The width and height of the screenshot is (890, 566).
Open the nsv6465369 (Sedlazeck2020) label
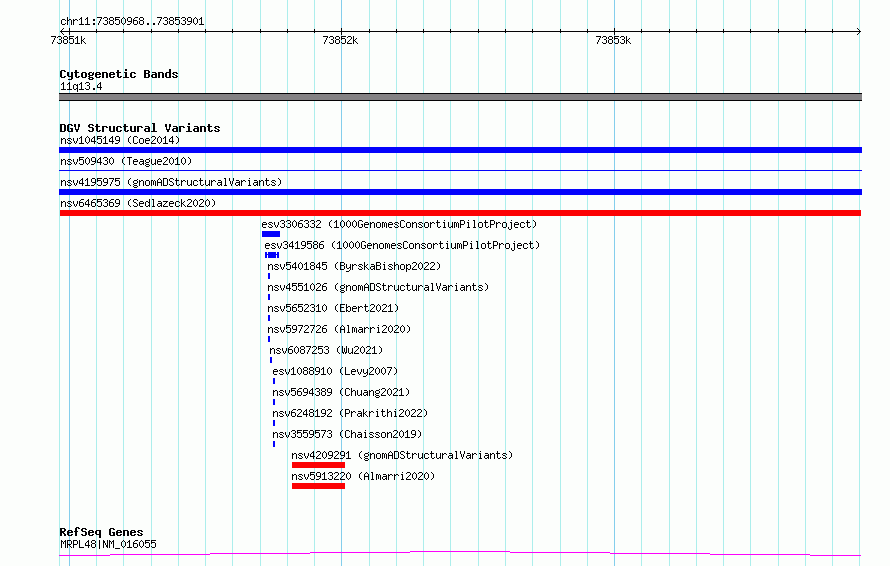tap(138, 203)
